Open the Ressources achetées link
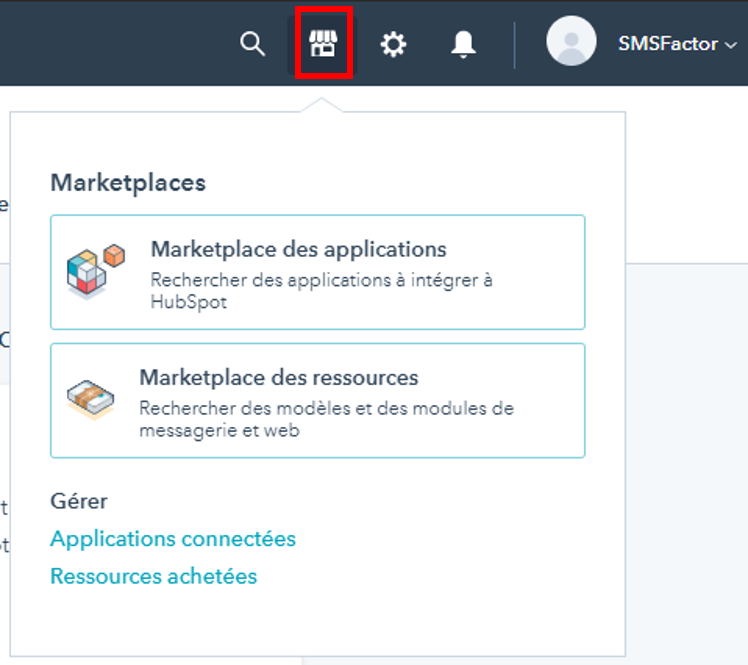The image size is (748, 665). pyautogui.click(x=154, y=576)
